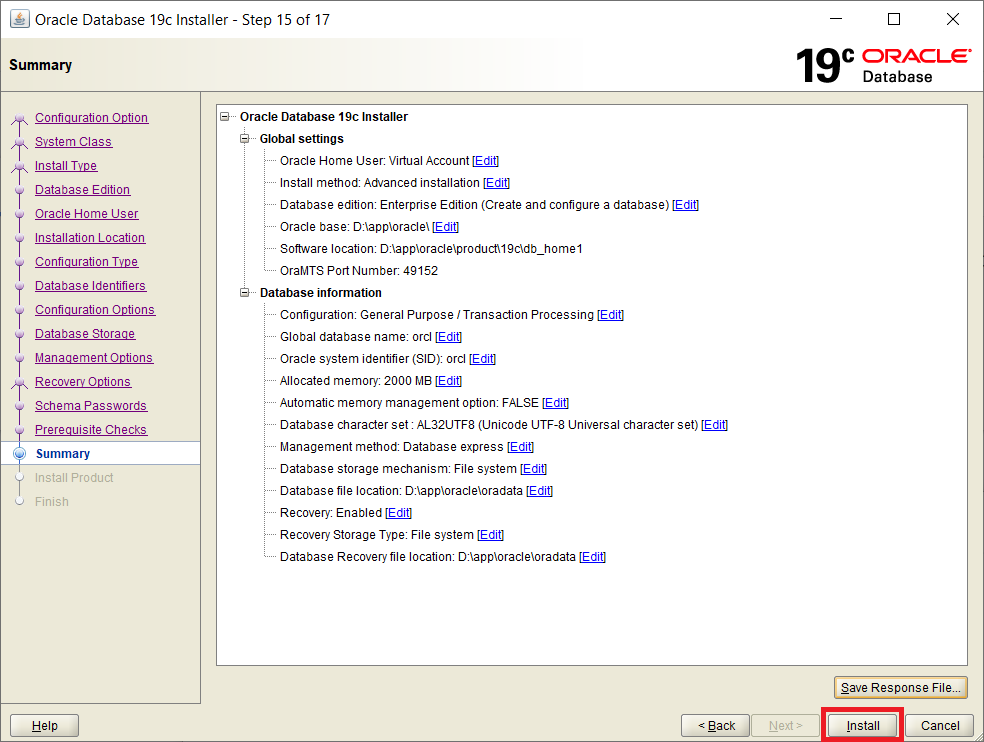Select the current Summary step

point(63,453)
